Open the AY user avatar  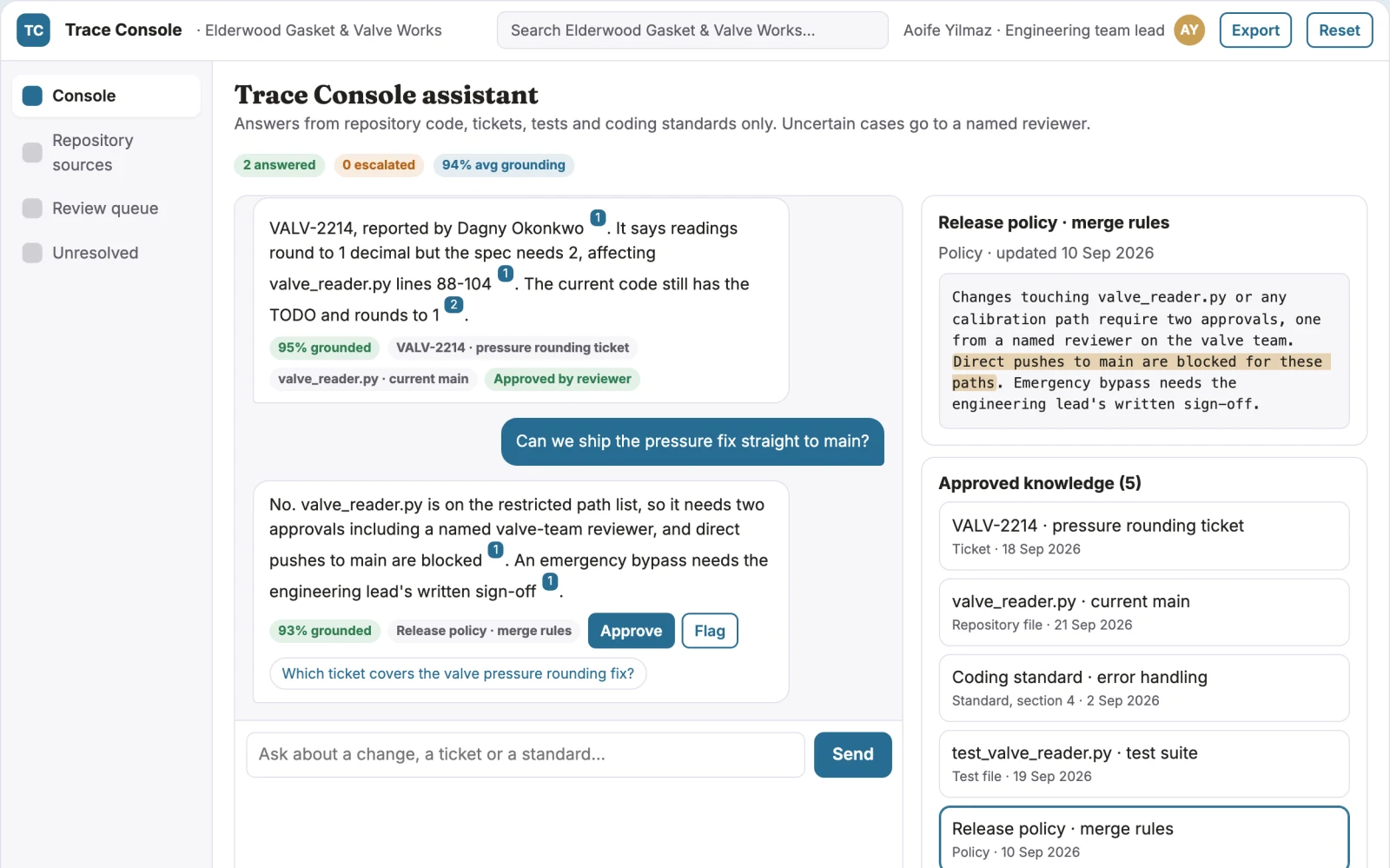tap(1189, 30)
